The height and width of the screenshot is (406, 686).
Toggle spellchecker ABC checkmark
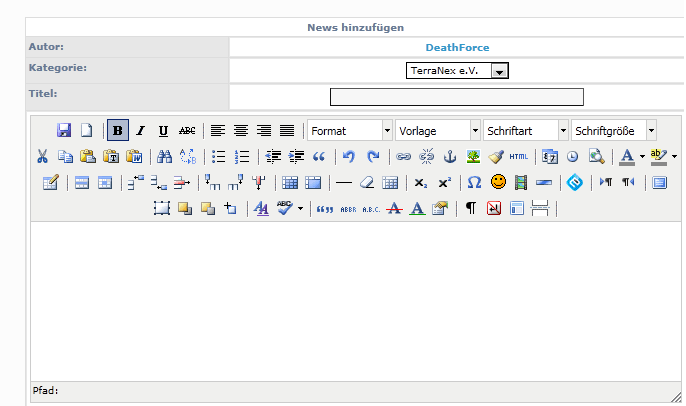click(284, 208)
